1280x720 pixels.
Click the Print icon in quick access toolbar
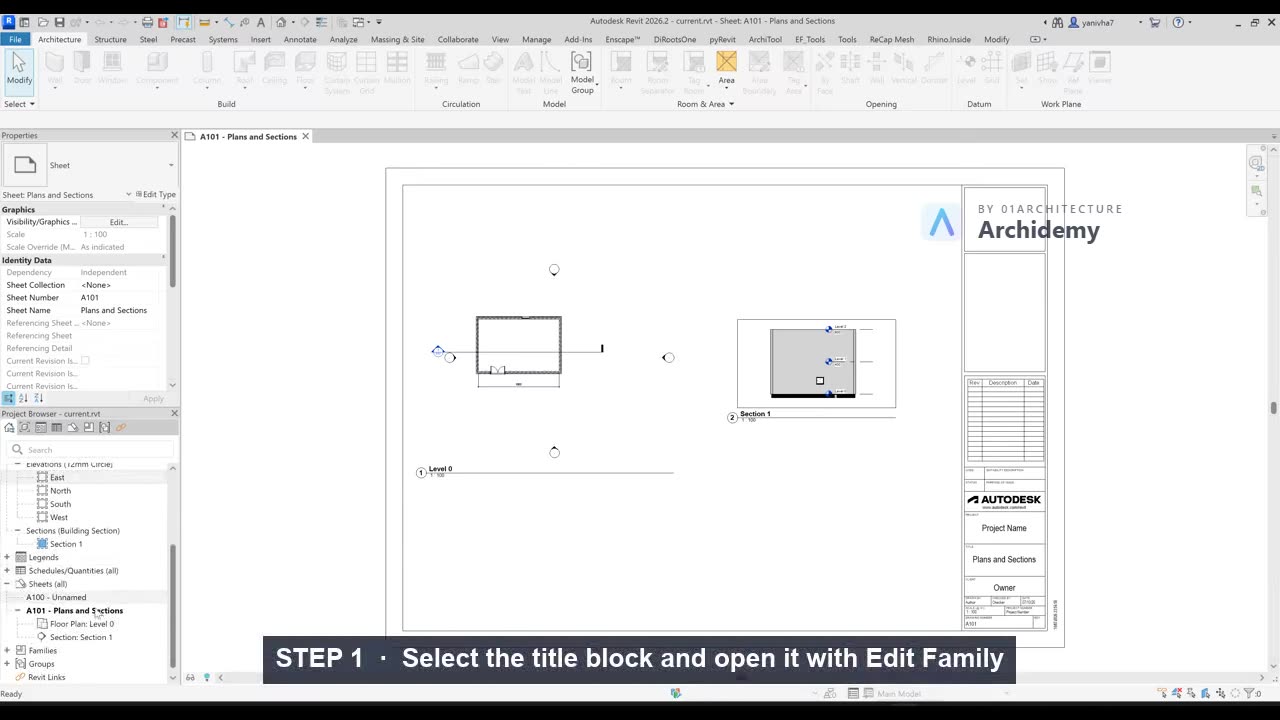tap(148, 22)
